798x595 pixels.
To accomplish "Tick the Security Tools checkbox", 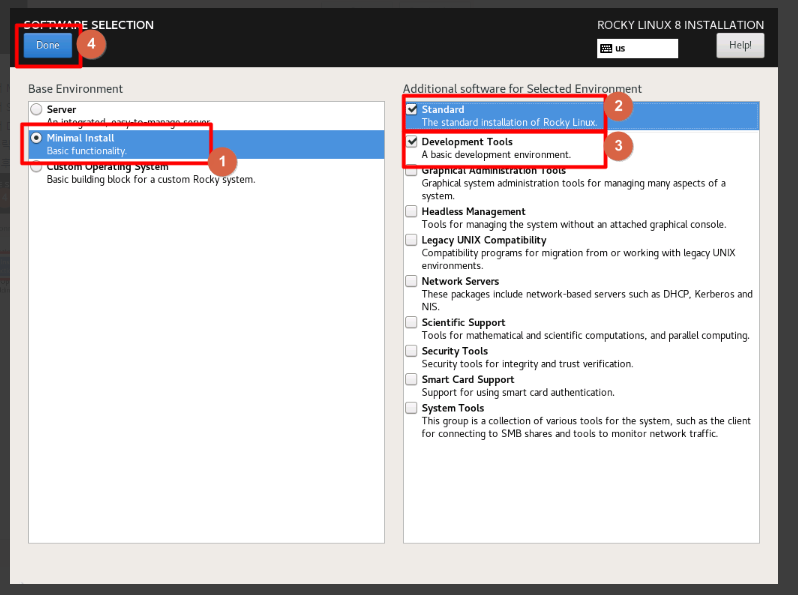I will tap(411, 351).
